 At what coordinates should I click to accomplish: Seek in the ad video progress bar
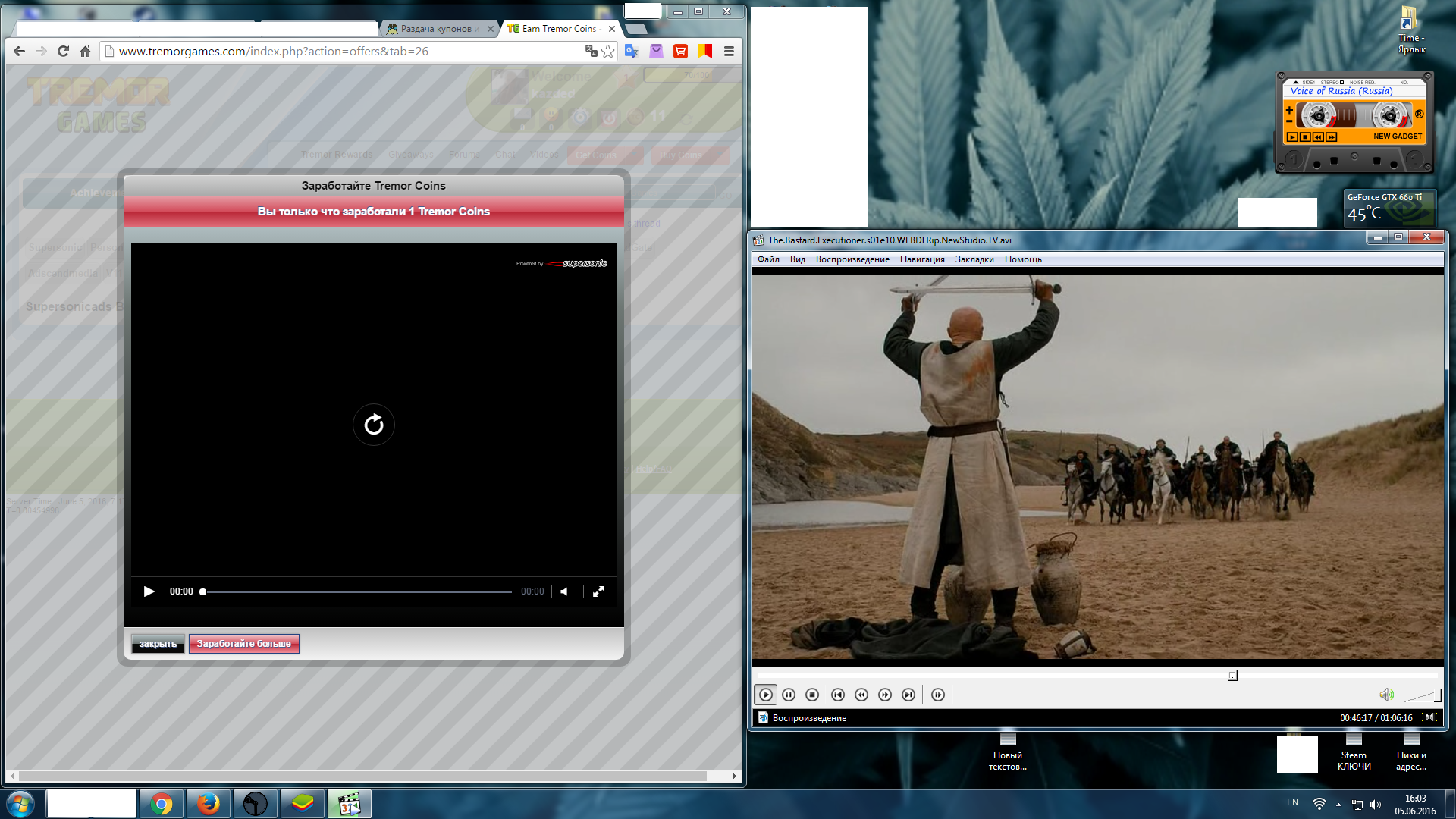pyautogui.click(x=356, y=591)
